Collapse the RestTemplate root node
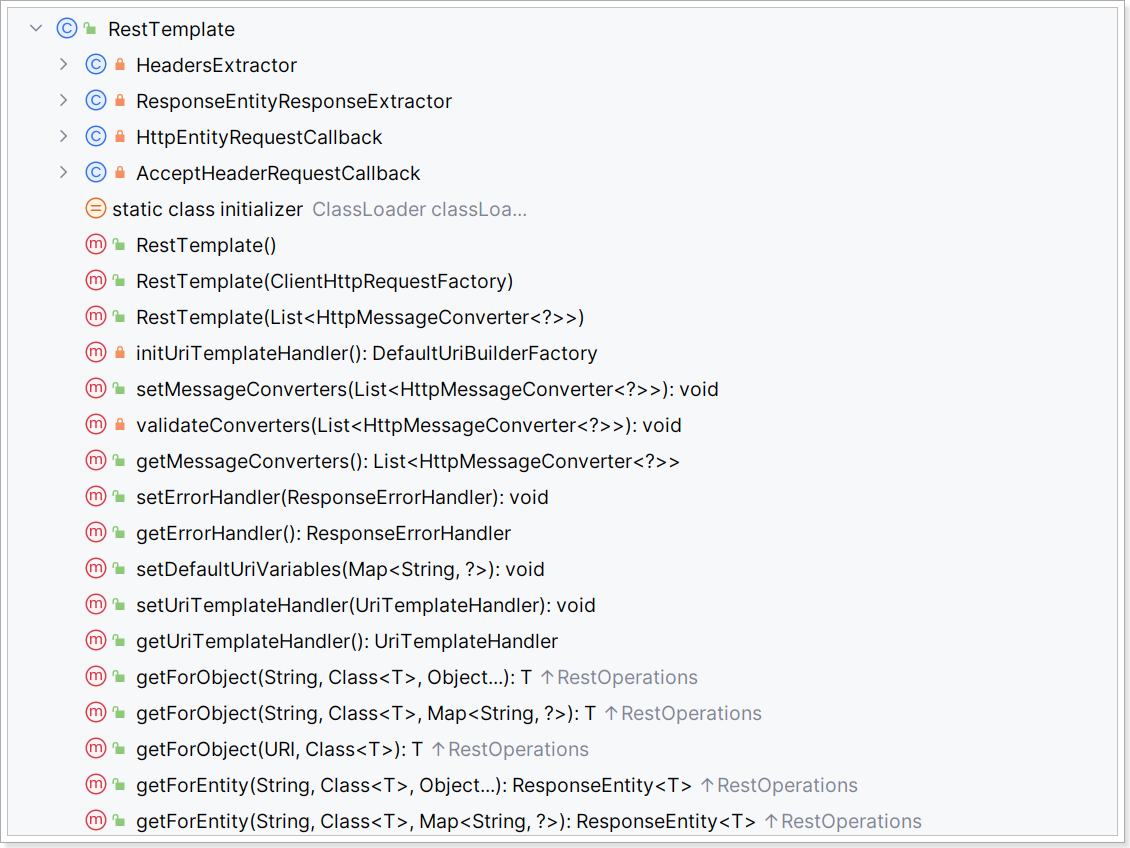The image size is (1130, 848). click(x=36, y=29)
